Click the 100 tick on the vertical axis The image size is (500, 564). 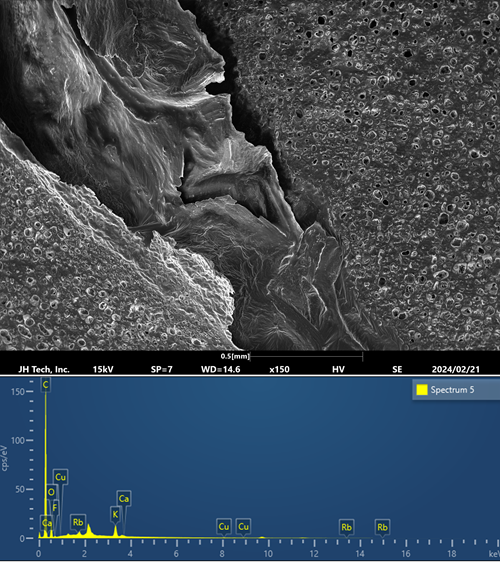pyautogui.click(x=18, y=441)
